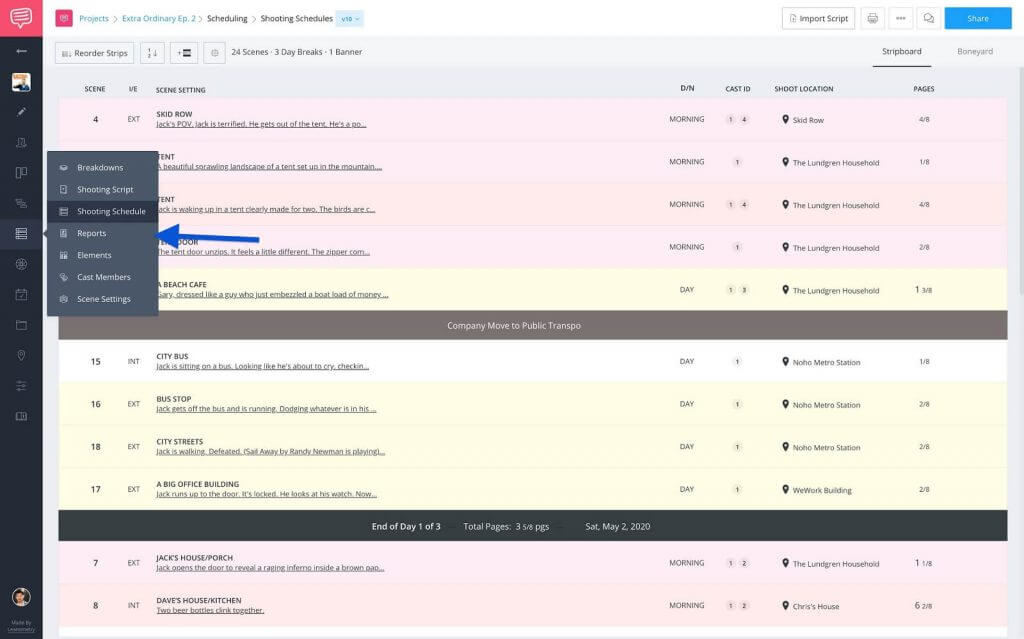The image size is (1024, 639).
Task: Click the film wheel icon in the sidebar
Action: (21, 264)
